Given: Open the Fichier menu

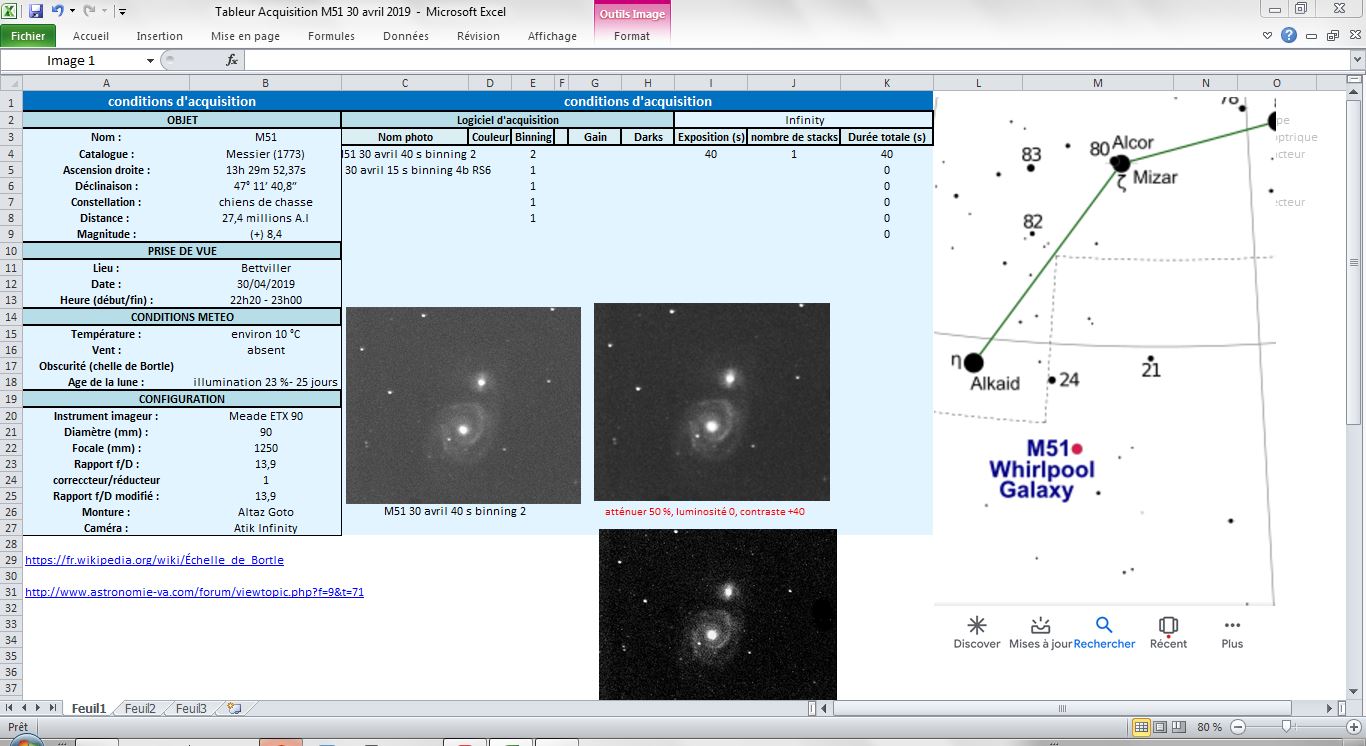Looking at the screenshot, I should click(28, 34).
